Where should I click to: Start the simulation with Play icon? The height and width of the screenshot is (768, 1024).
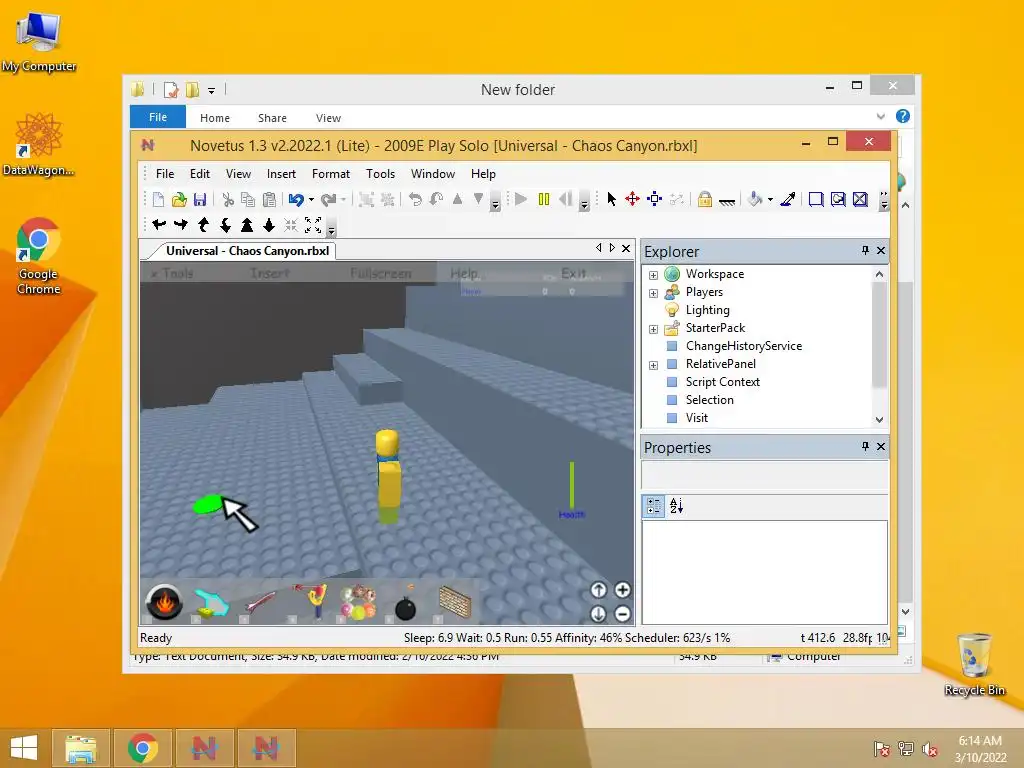(520, 199)
